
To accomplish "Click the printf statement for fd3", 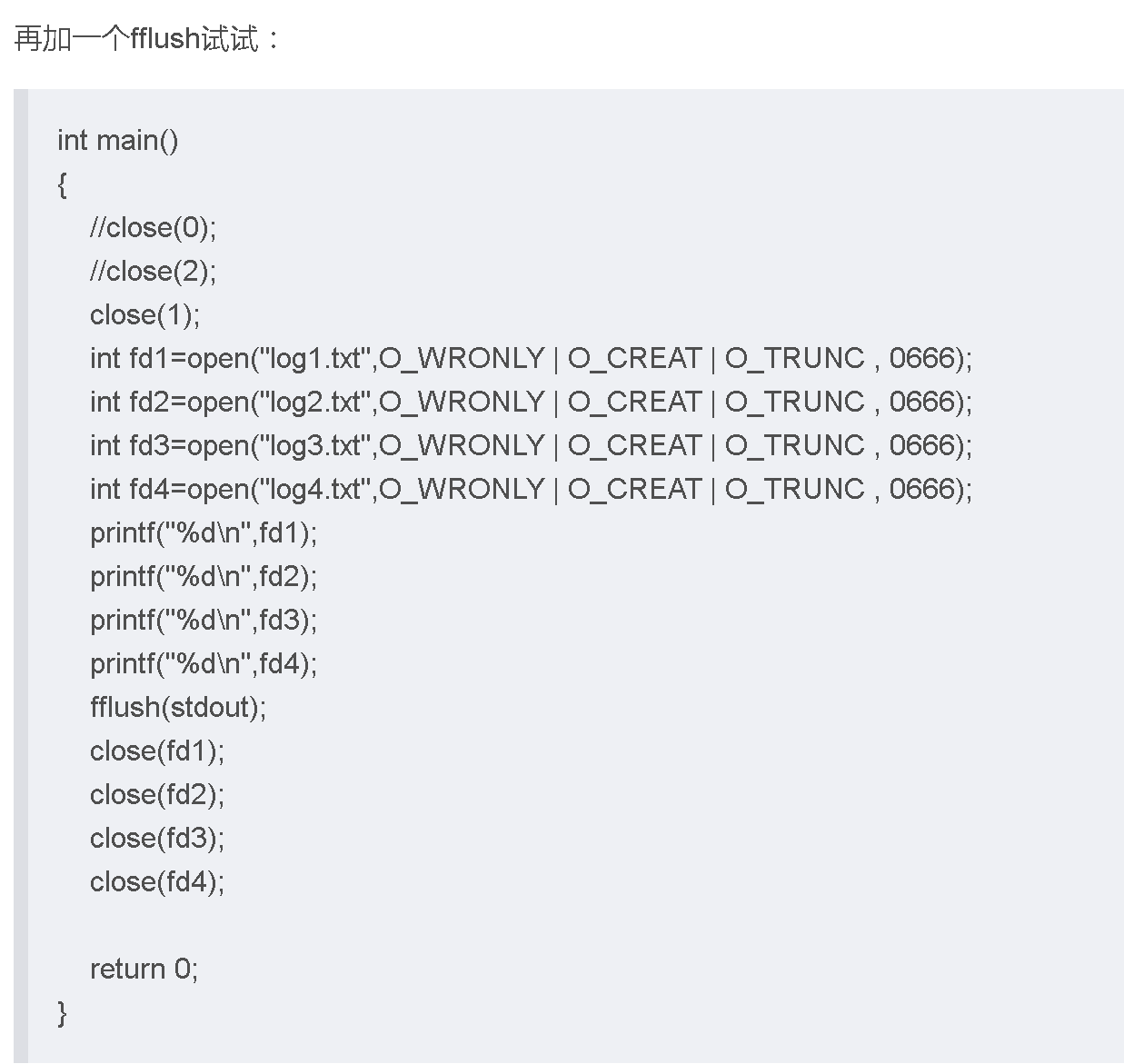I will click(x=204, y=620).
